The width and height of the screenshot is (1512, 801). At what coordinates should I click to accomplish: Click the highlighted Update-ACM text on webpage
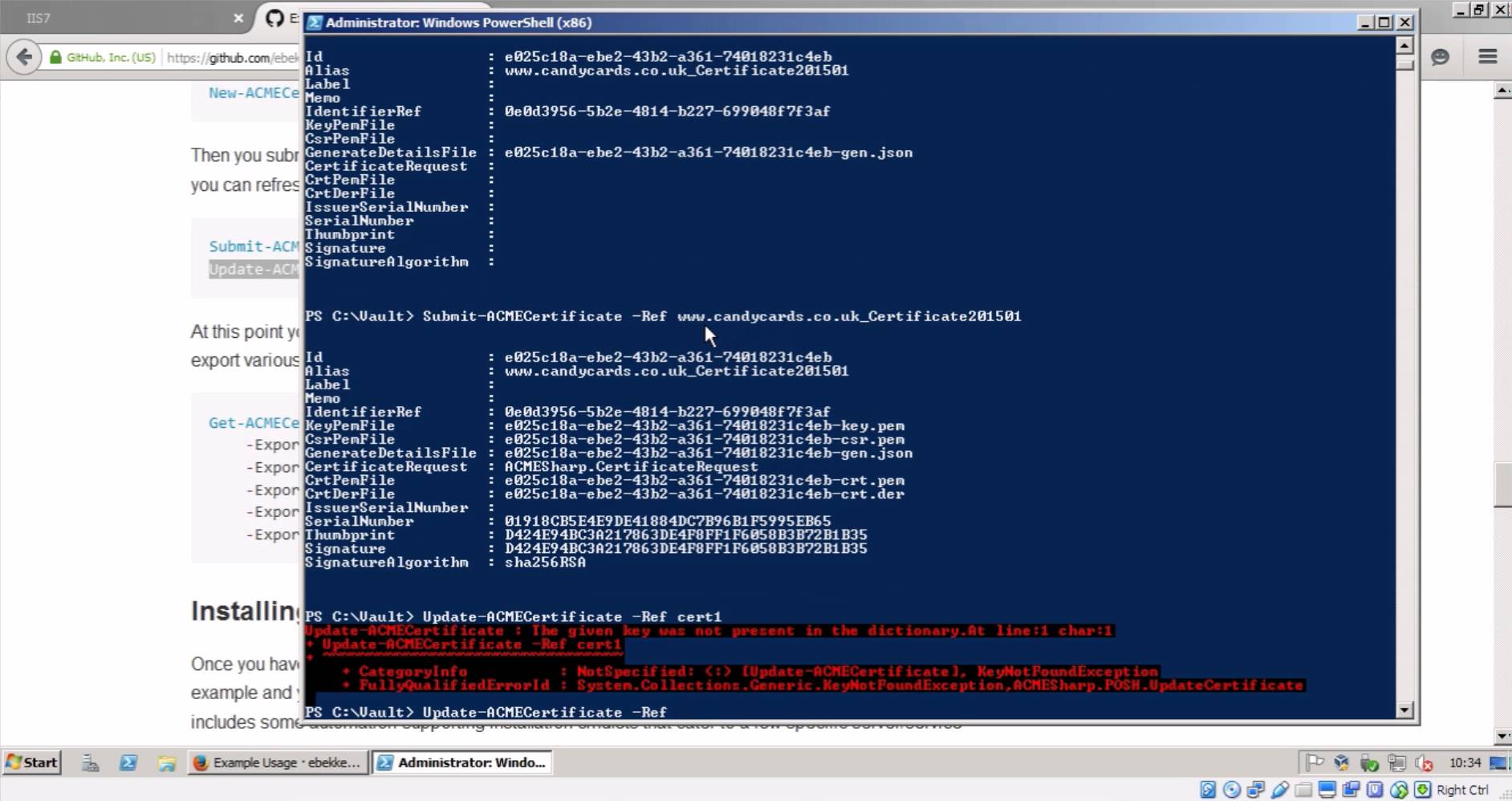tap(254, 270)
